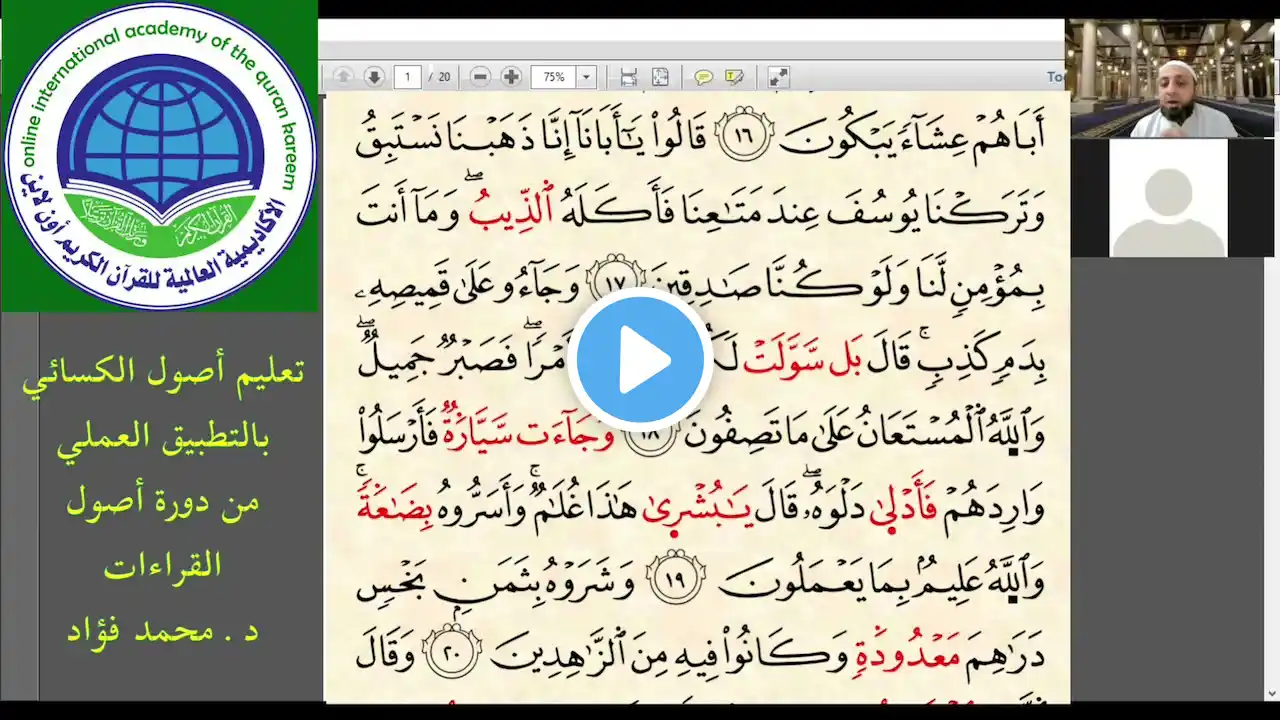This screenshot has height=720, width=1280.
Task: Open the zoom level dropdown arrow
Action: pos(587,77)
